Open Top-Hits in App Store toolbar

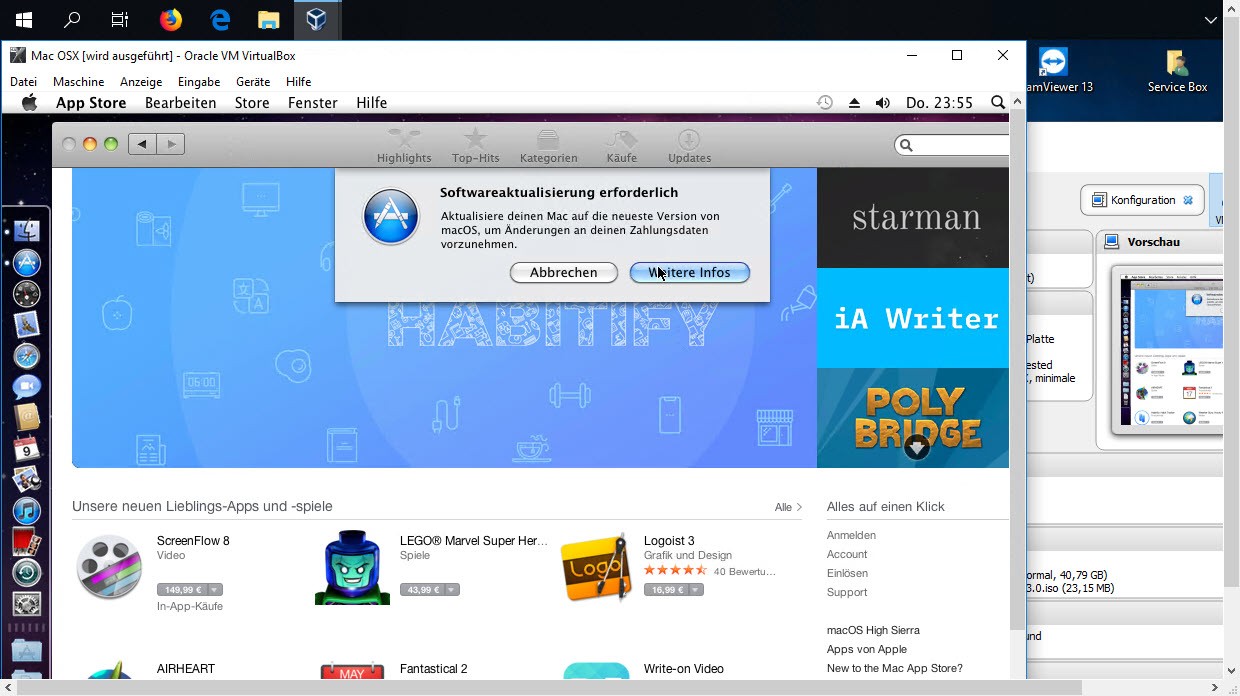click(475, 146)
